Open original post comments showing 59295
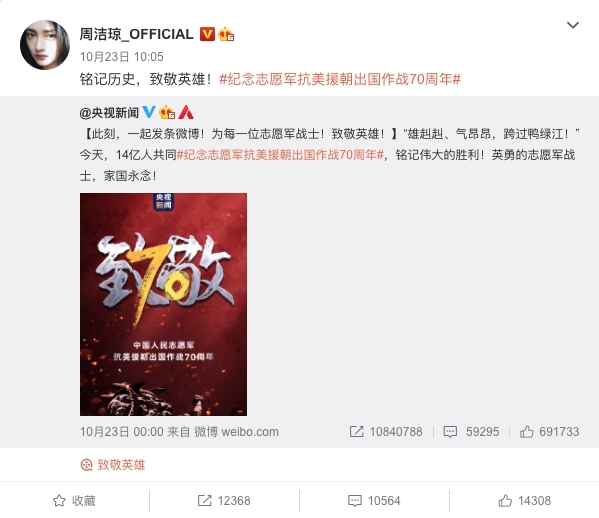The image size is (599, 518). (x=471, y=432)
